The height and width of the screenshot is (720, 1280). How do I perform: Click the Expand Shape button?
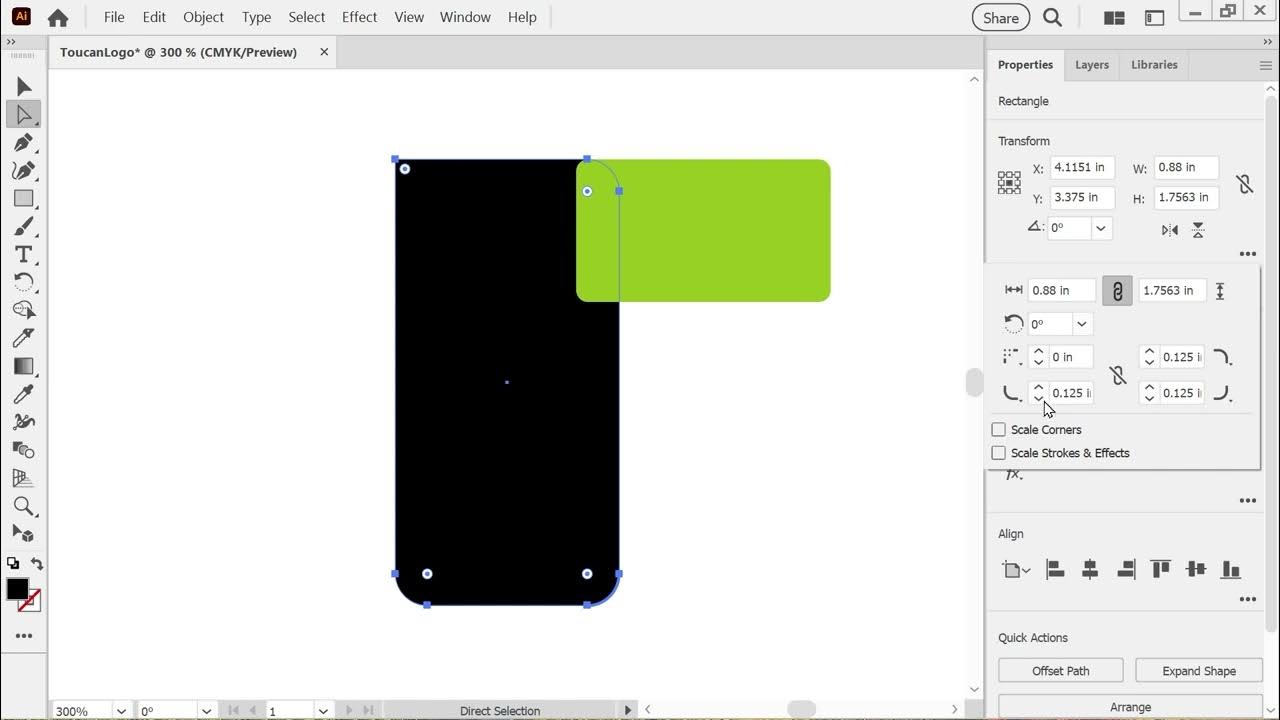click(1199, 671)
